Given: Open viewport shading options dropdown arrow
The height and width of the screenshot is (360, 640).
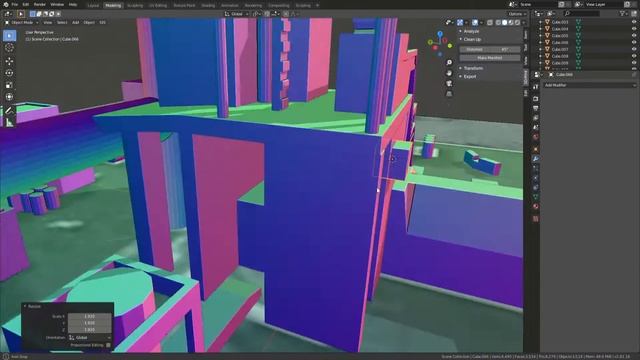Looking at the screenshot, I should click(x=524, y=22).
